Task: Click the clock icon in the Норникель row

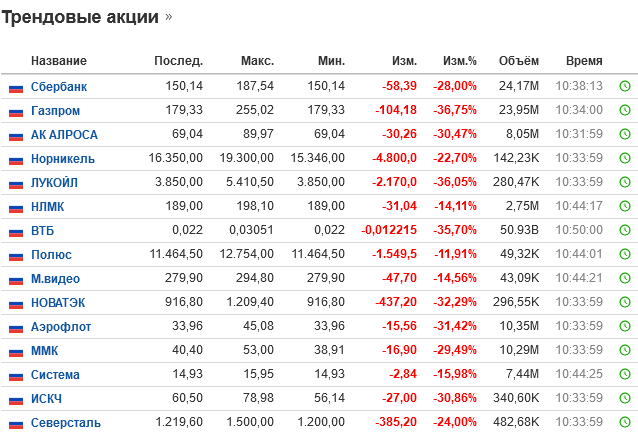Action: click(624, 159)
